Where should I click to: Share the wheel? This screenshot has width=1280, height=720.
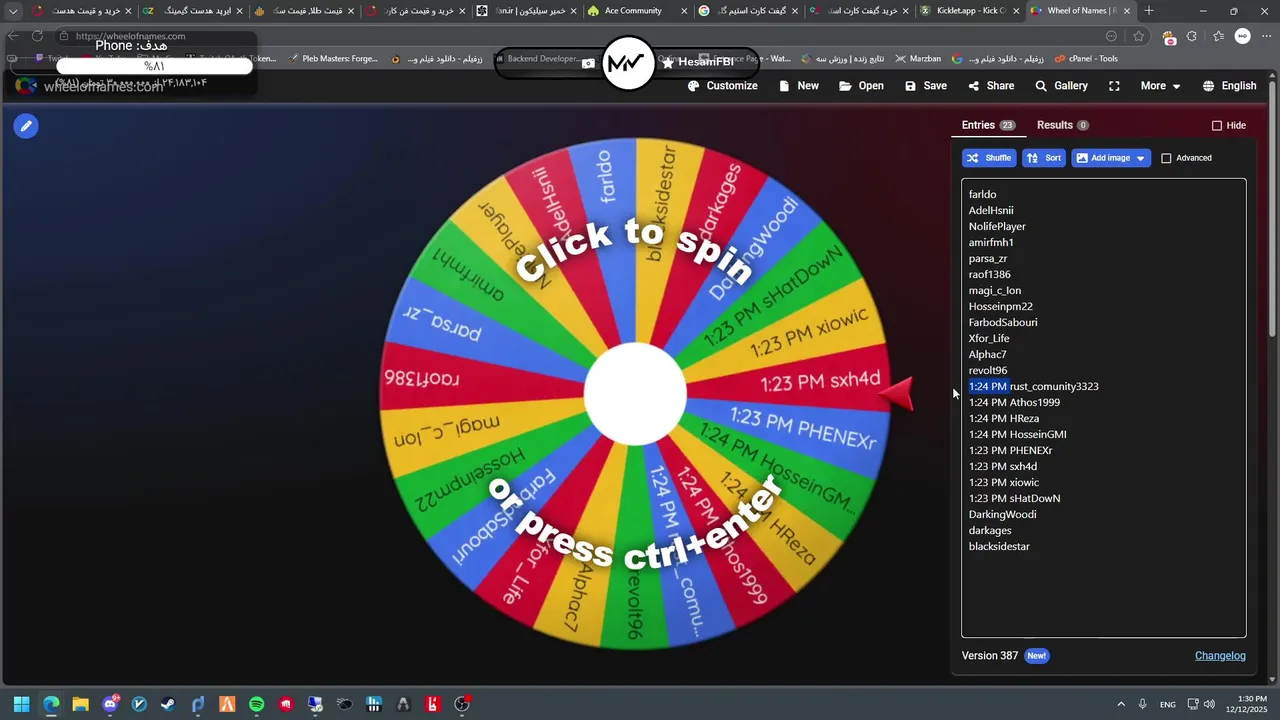[991, 86]
